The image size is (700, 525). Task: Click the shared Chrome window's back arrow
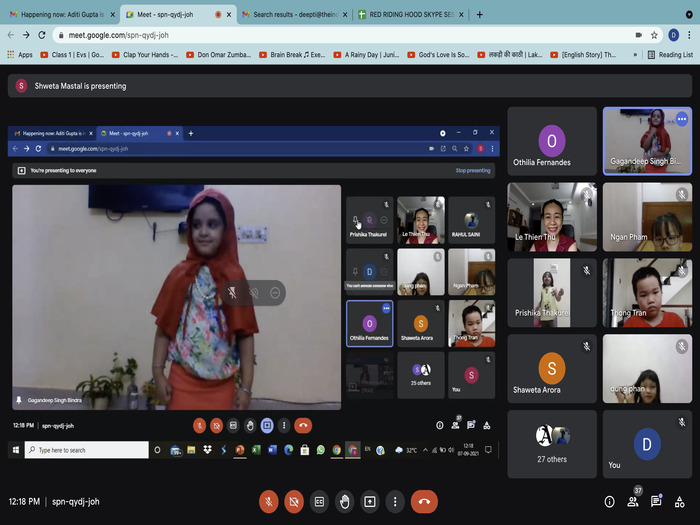pyautogui.click(x=15, y=149)
